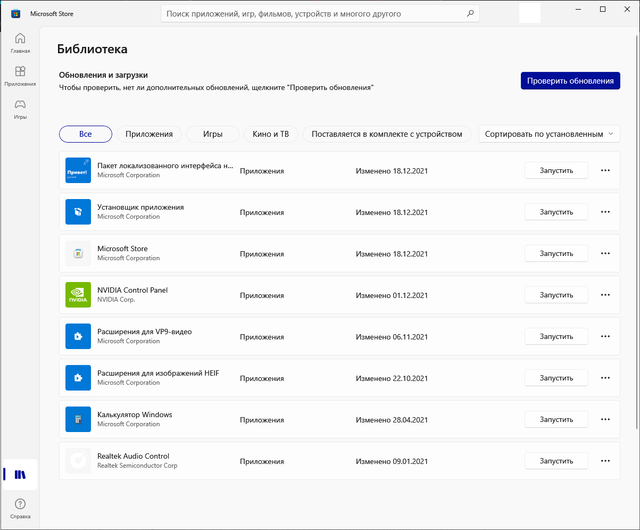The image size is (640, 530).
Task: Launch Установщик приложения with Запустить
Action: 556,212
